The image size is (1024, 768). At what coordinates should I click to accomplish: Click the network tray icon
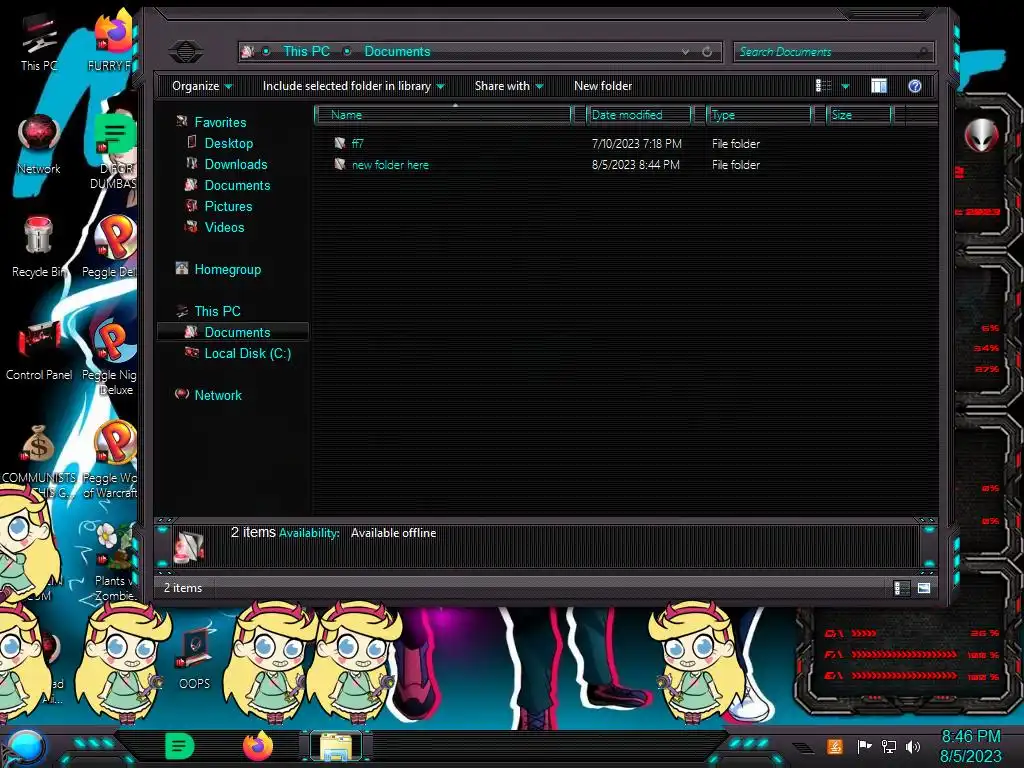pyautogui.click(x=889, y=746)
